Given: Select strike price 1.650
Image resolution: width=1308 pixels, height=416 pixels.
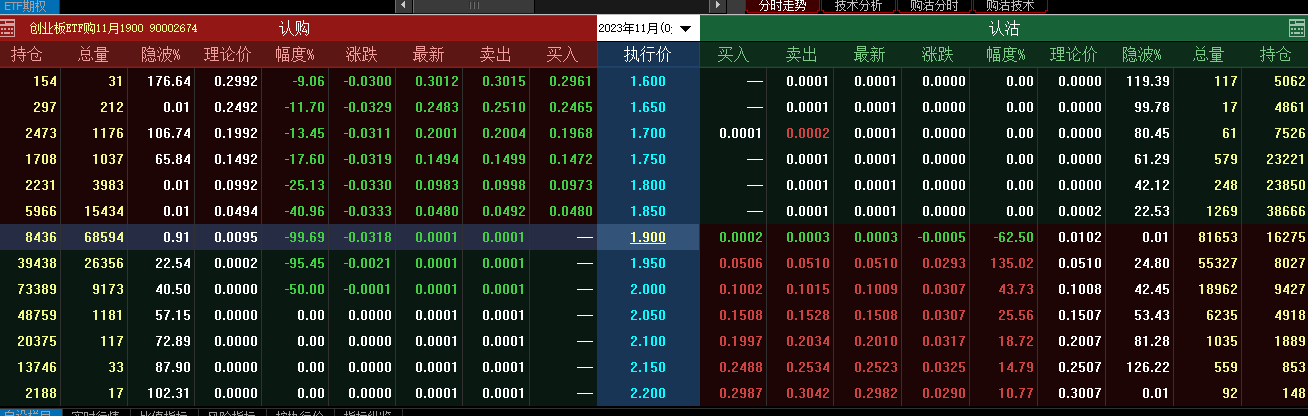Looking at the screenshot, I should (x=648, y=107).
